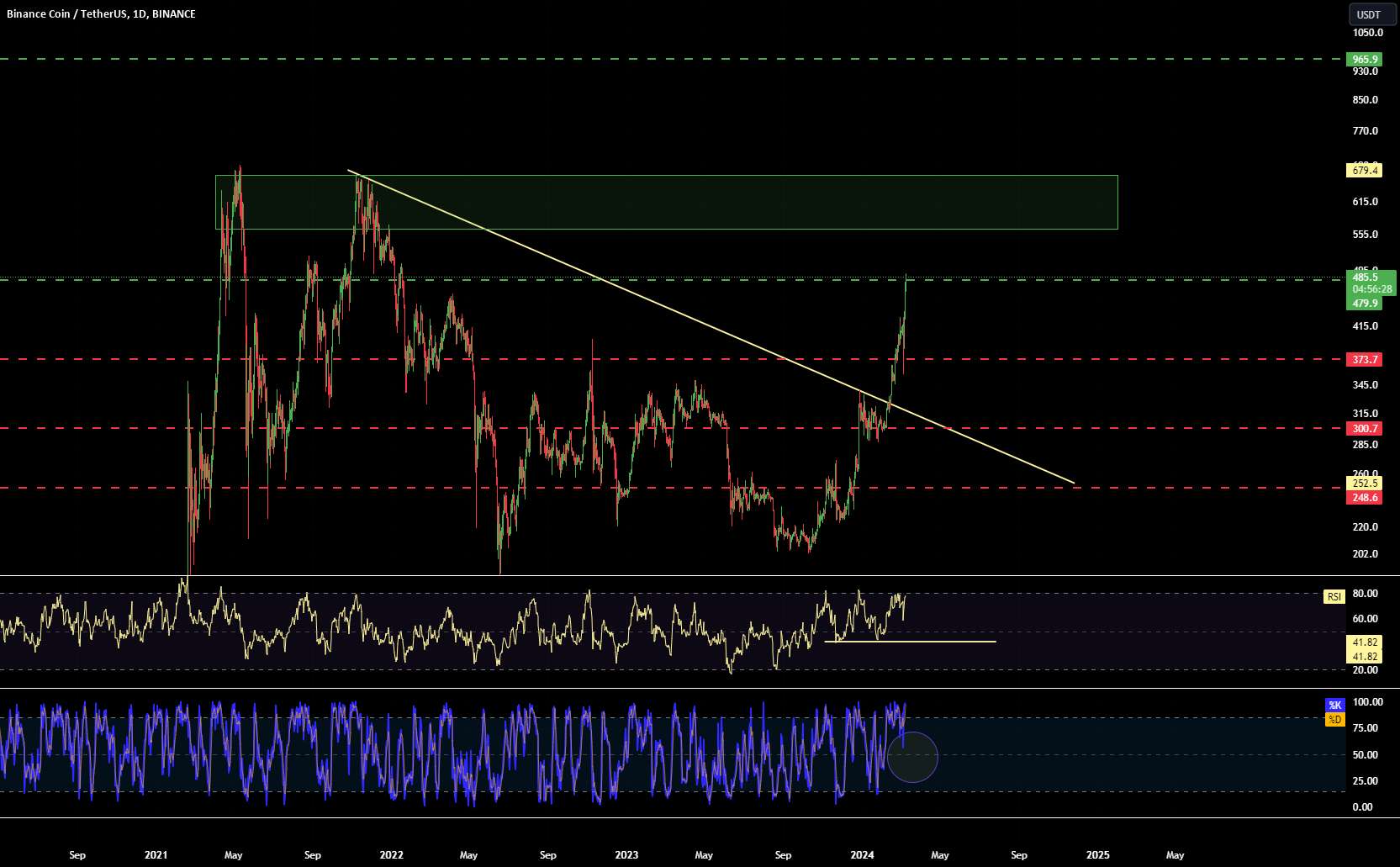1400x867 pixels.
Task: Click the RSI 20.00 scale value
Action: coord(1366,670)
